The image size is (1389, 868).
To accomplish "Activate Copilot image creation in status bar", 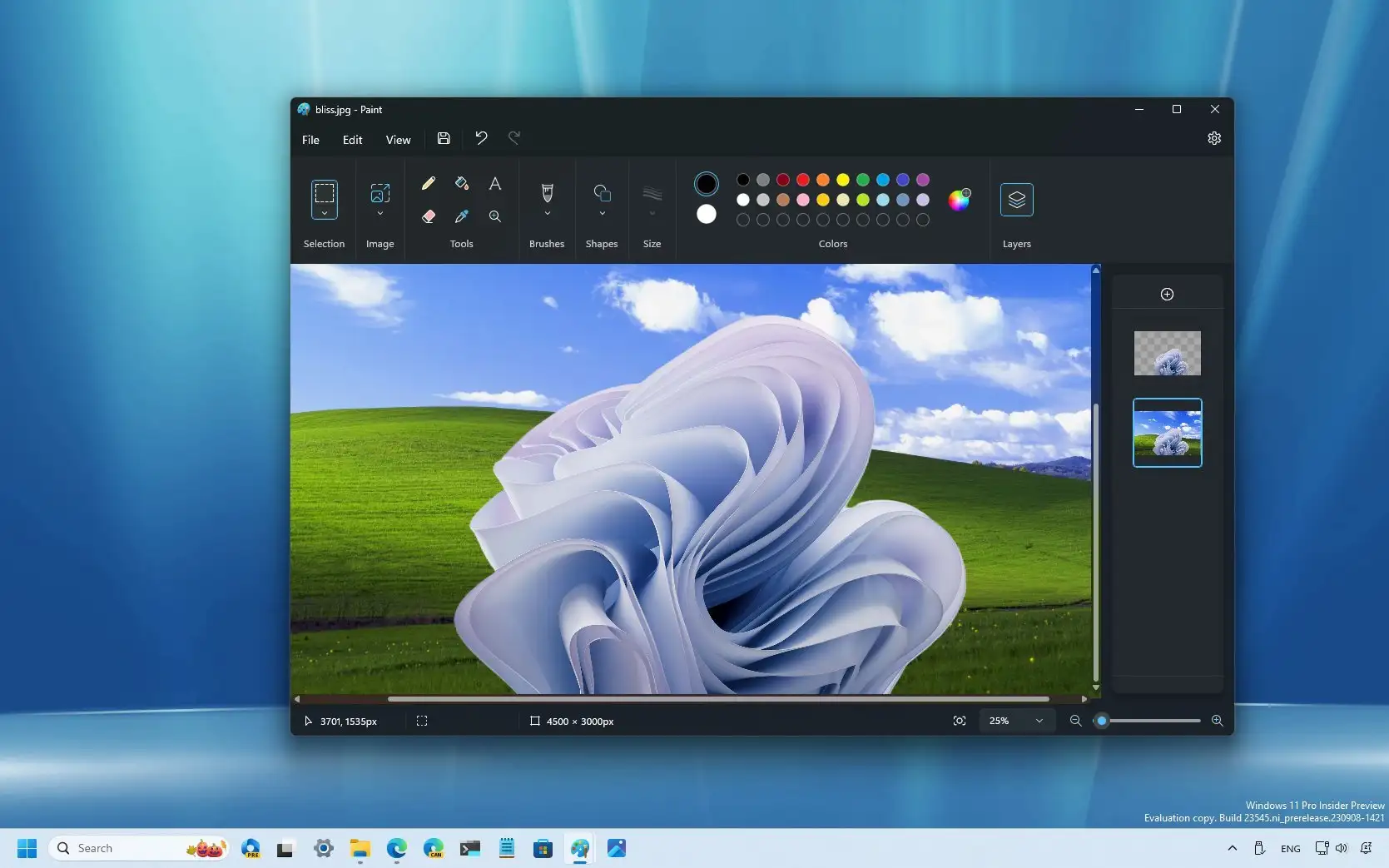I will click(x=959, y=721).
